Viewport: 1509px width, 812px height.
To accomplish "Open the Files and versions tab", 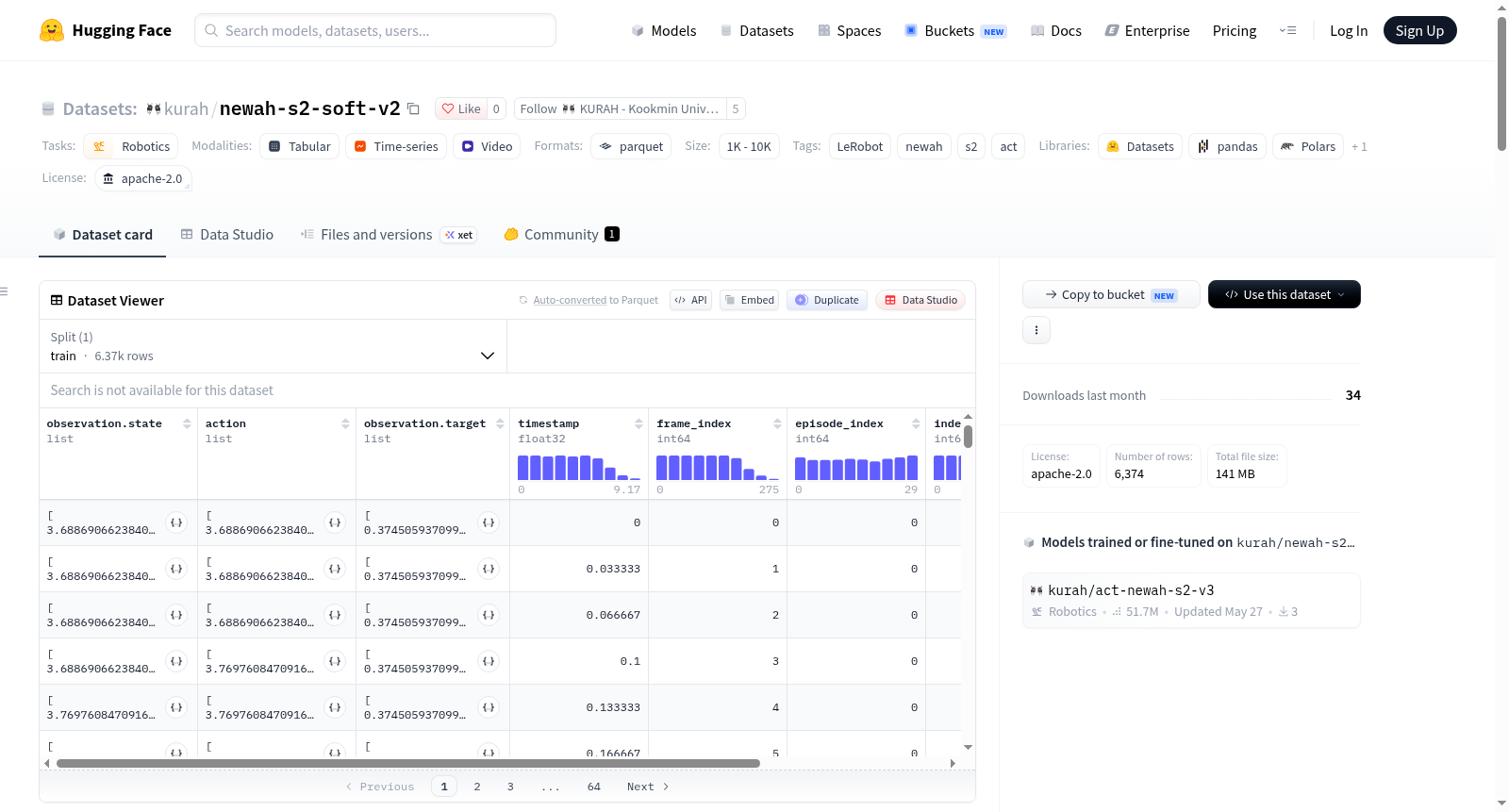I will [x=388, y=235].
